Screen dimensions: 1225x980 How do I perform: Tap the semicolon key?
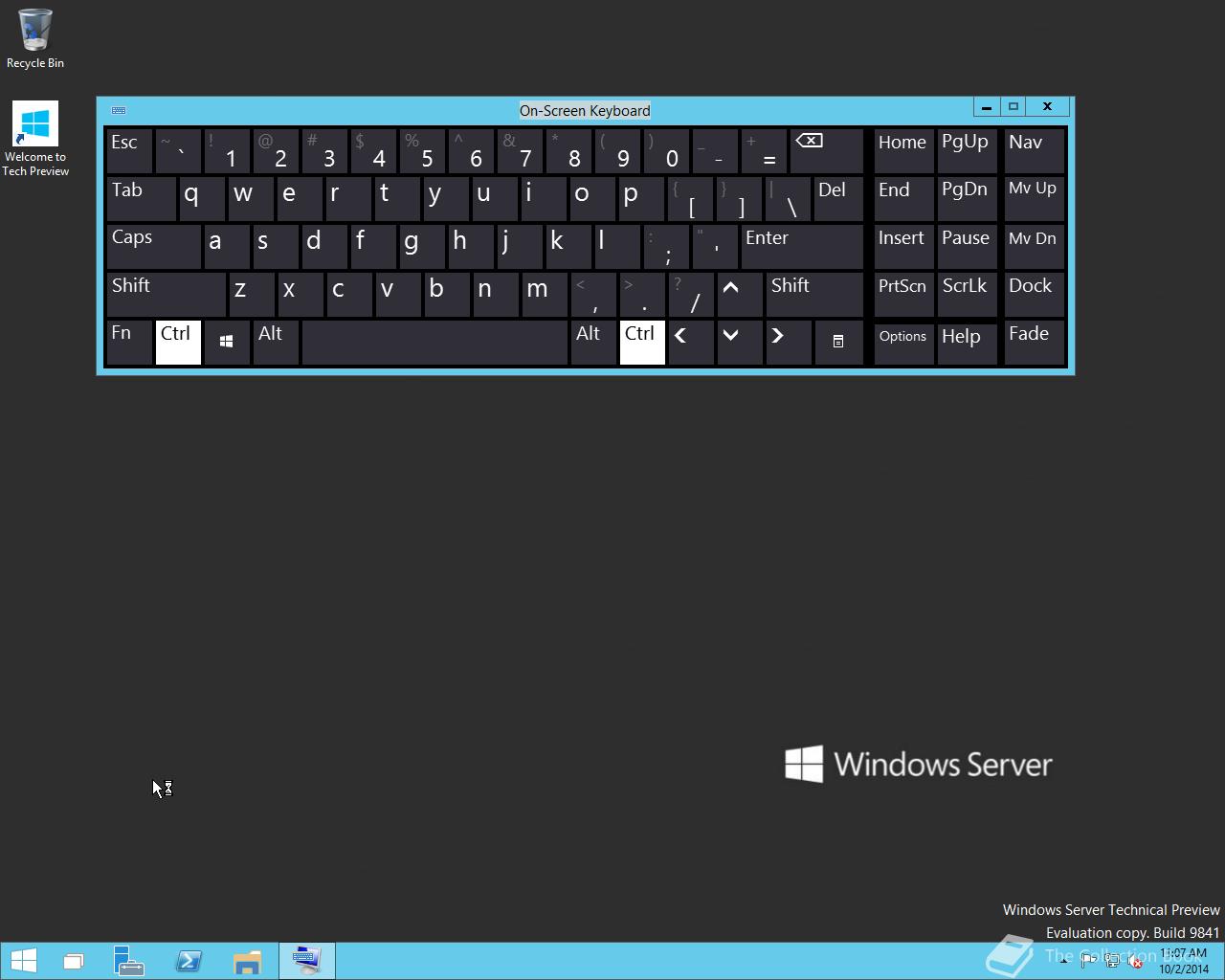666,247
